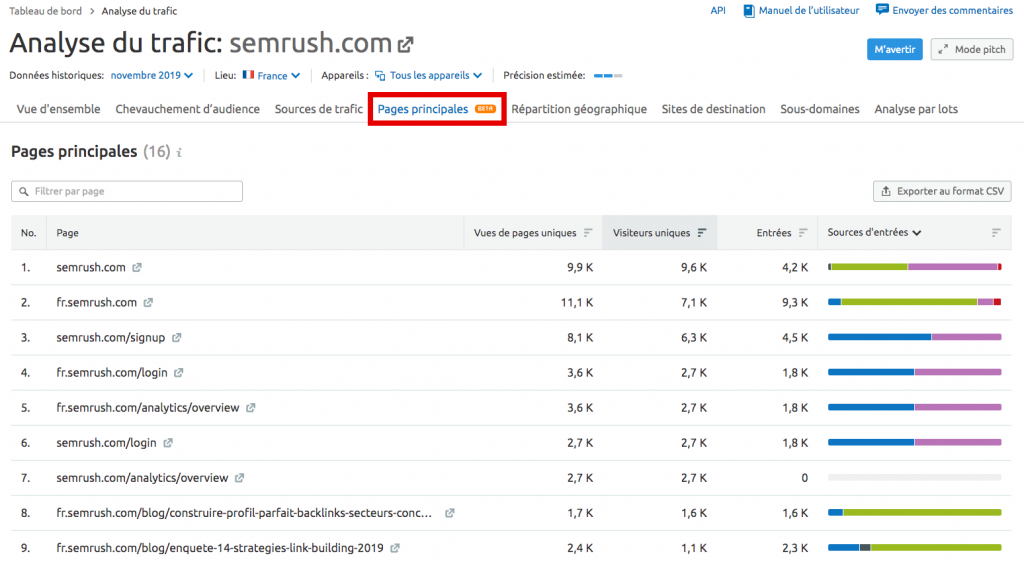
Task: Open external link icon for semrush.com row
Action: (x=136, y=268)
